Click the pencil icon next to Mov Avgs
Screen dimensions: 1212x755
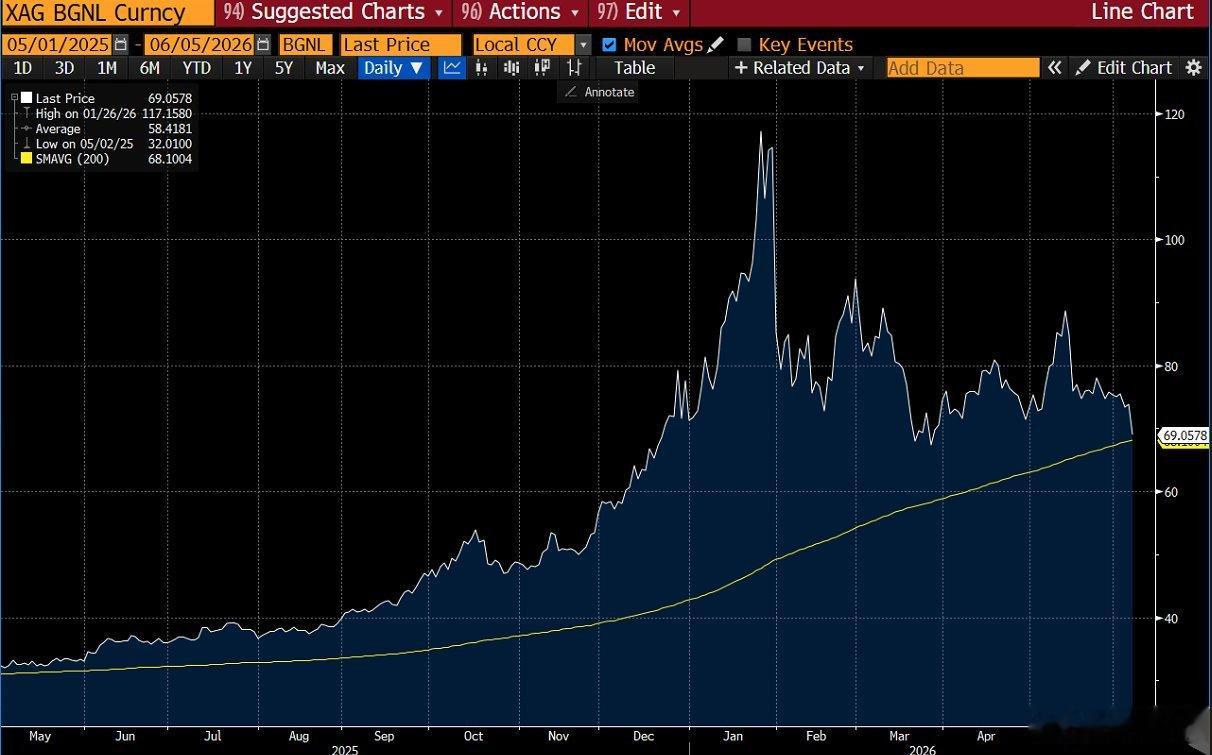716,45
